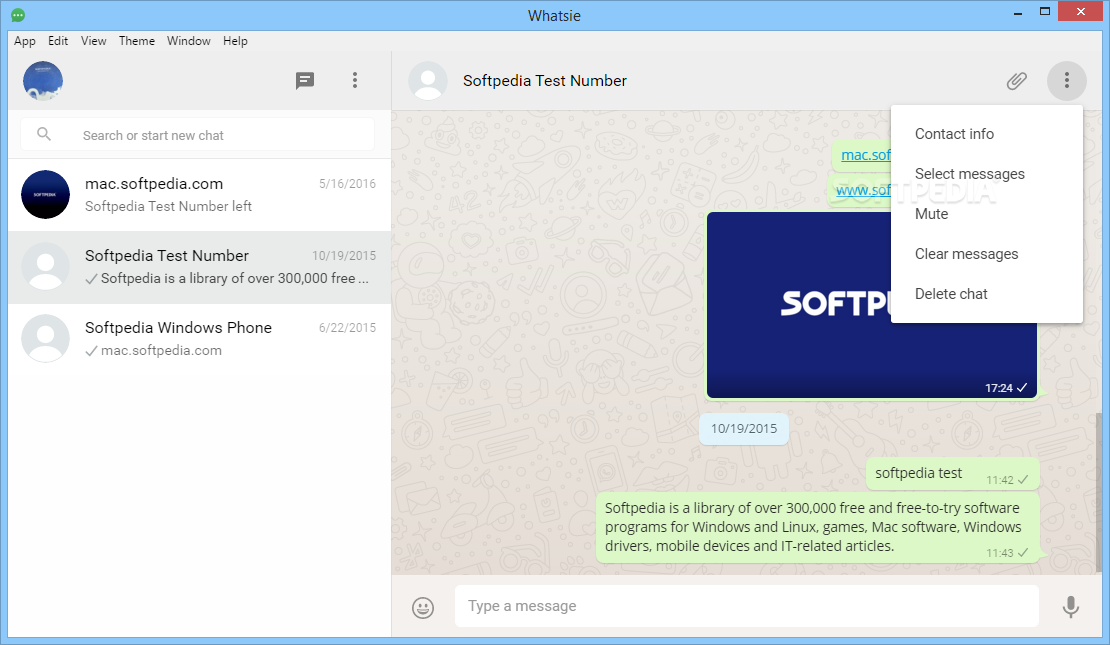Click the chat area vertical scrollbar

coord(1098,493)
